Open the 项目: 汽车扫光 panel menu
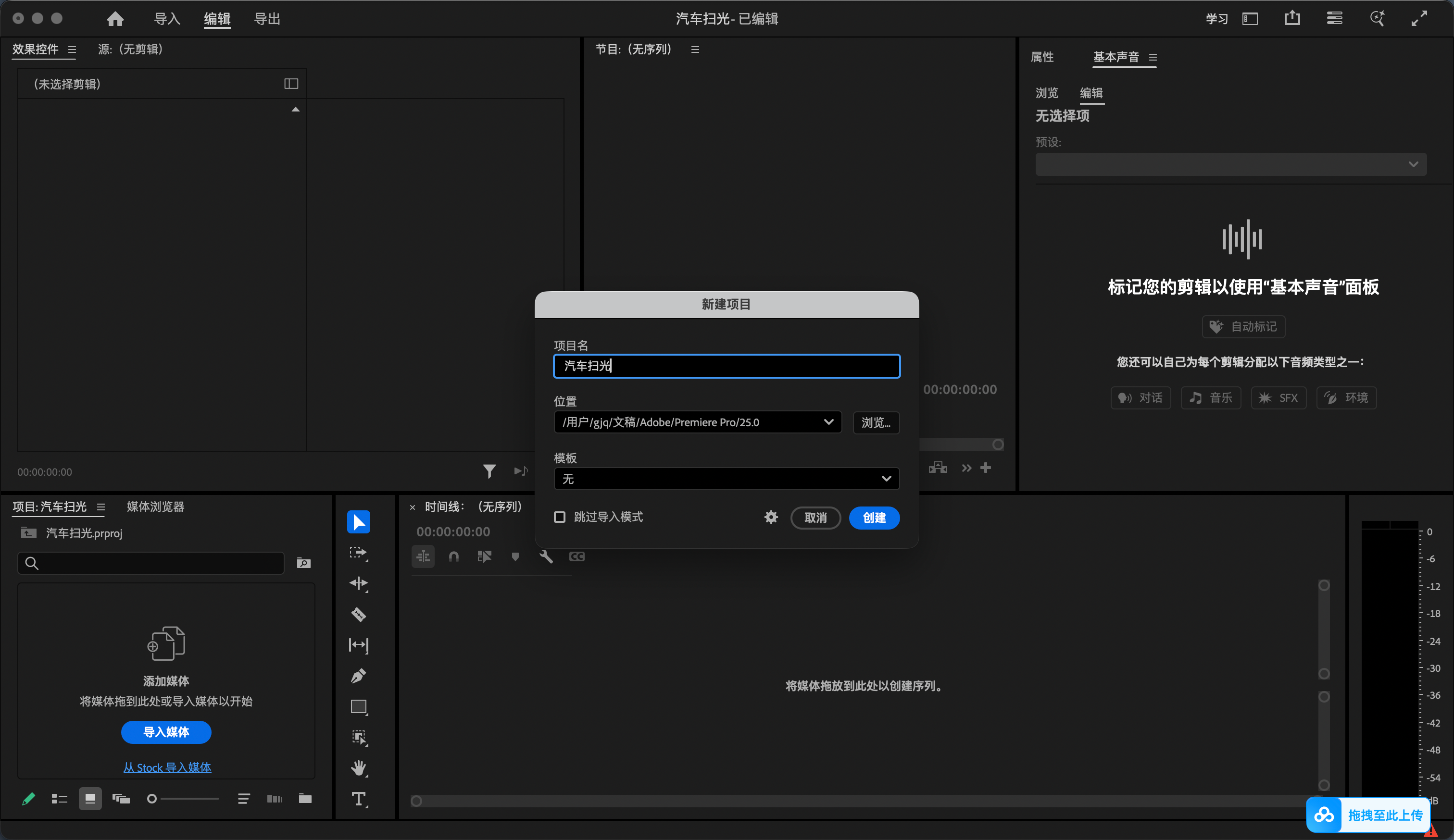The image size is (1454, 840). (101, 507)
